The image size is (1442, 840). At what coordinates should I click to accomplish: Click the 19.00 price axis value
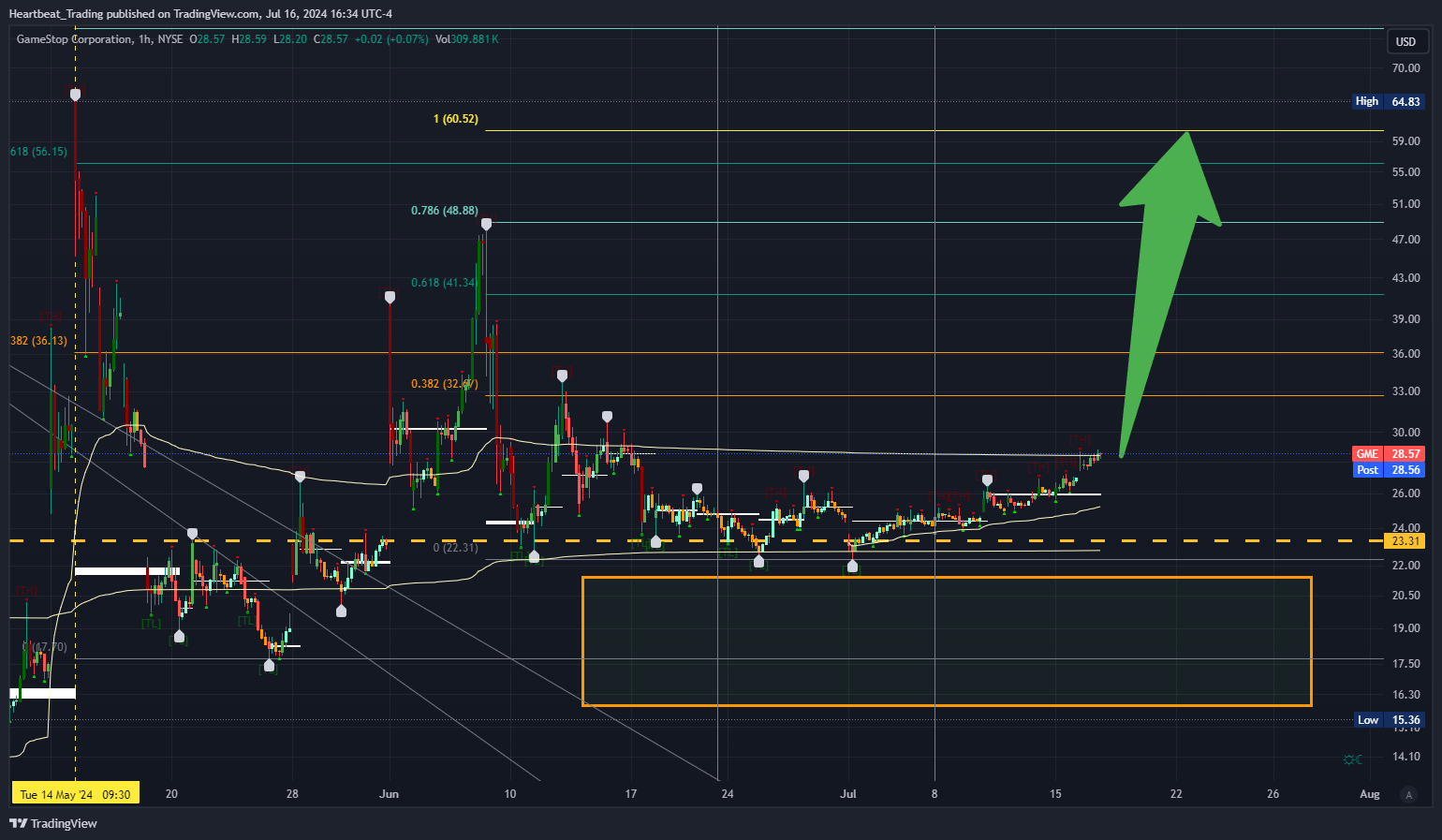[1405, 628]
